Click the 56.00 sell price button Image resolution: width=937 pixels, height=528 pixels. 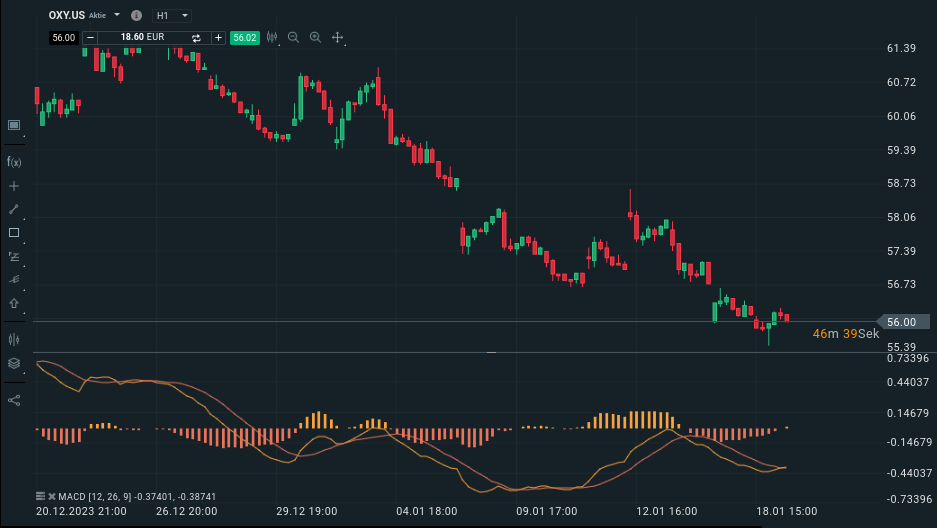[63, 38]
